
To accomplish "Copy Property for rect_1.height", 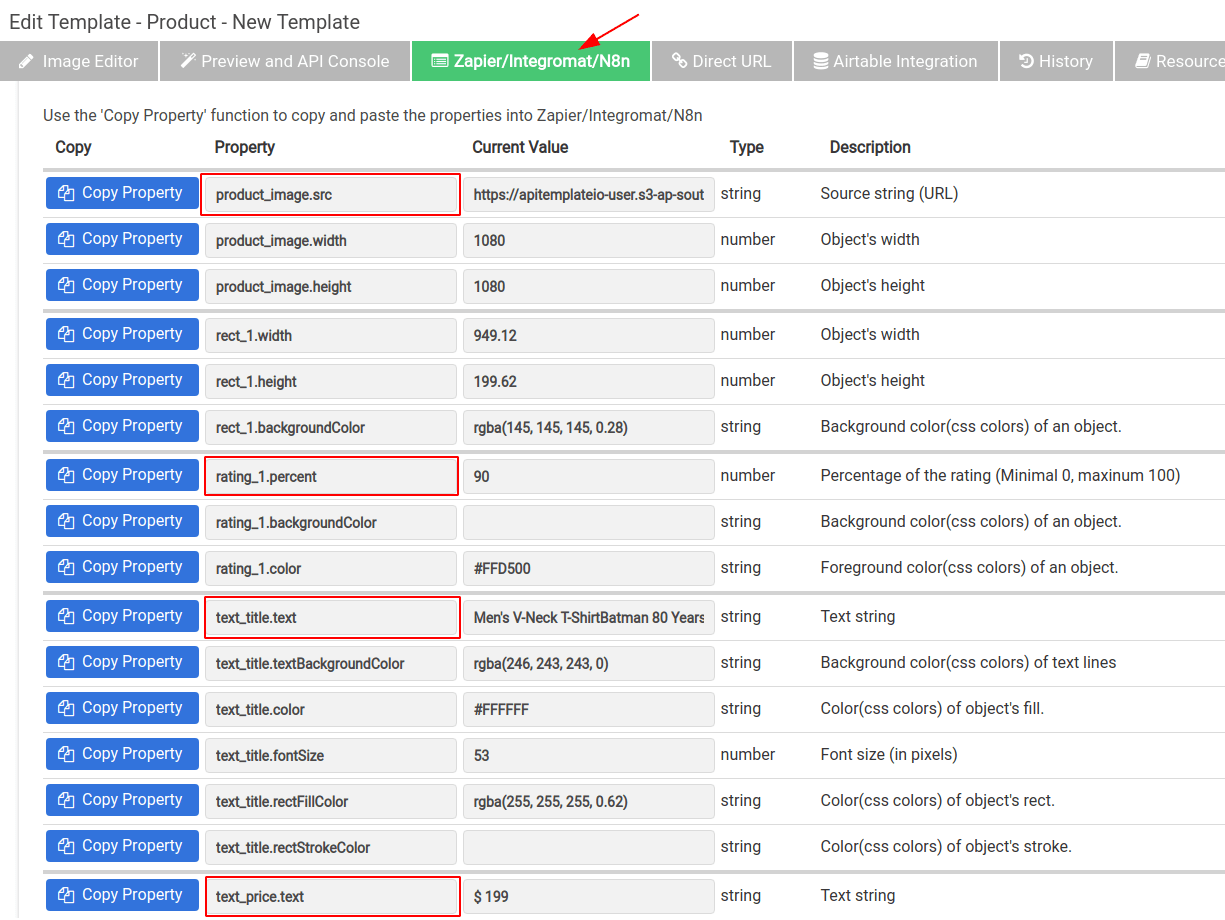I will point(122,380).
